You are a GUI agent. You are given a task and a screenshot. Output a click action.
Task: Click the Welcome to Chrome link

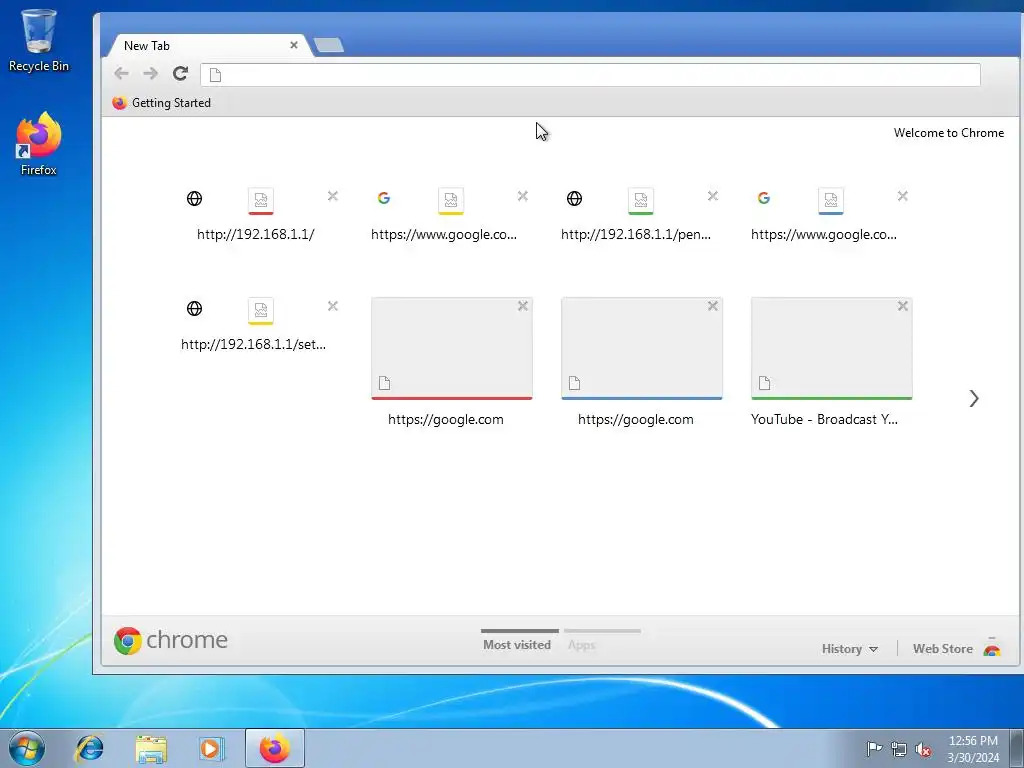[948, 133]
